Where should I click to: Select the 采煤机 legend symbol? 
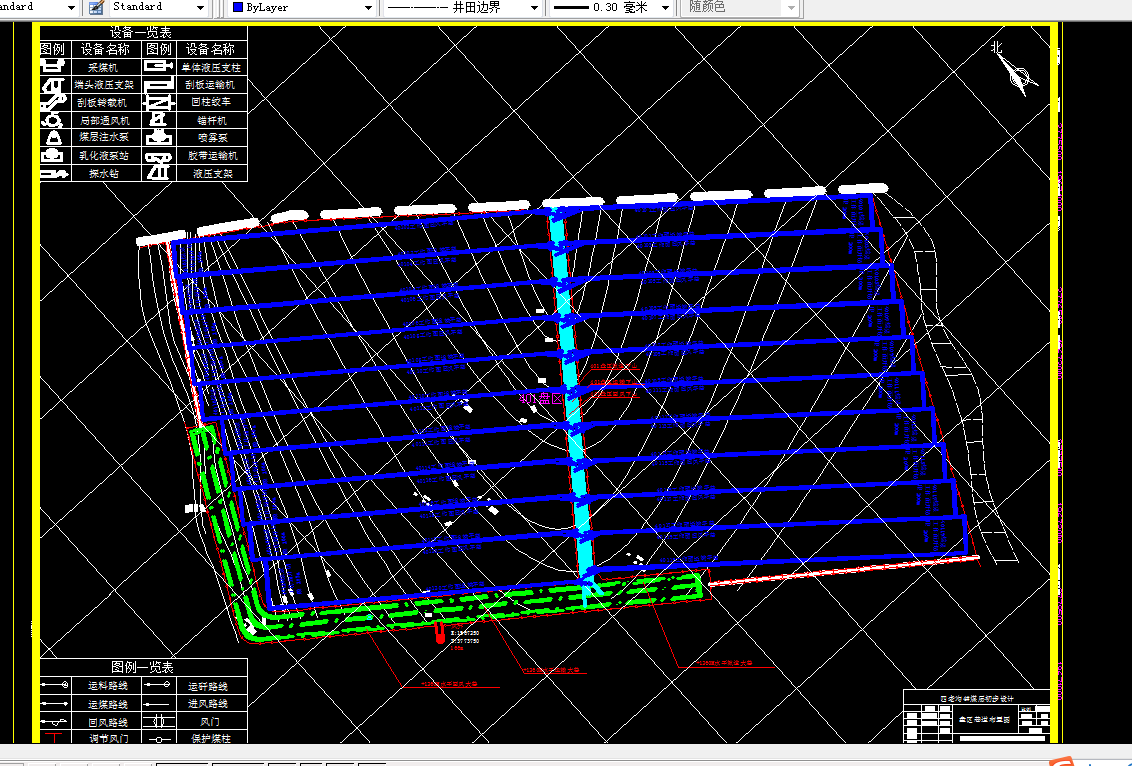pos(53,66)
